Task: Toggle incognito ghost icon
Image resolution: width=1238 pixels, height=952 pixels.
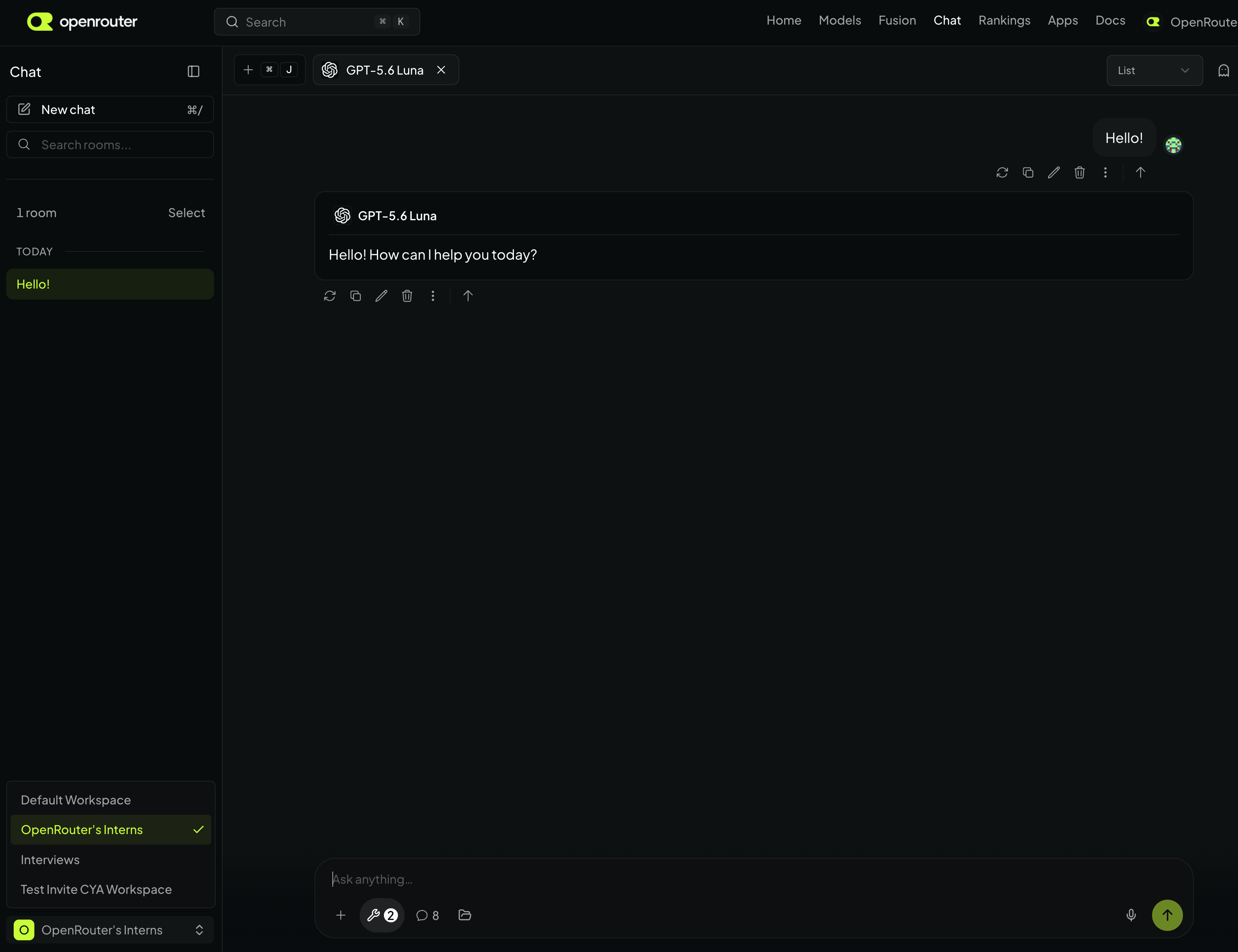Action: [1223, 70]
